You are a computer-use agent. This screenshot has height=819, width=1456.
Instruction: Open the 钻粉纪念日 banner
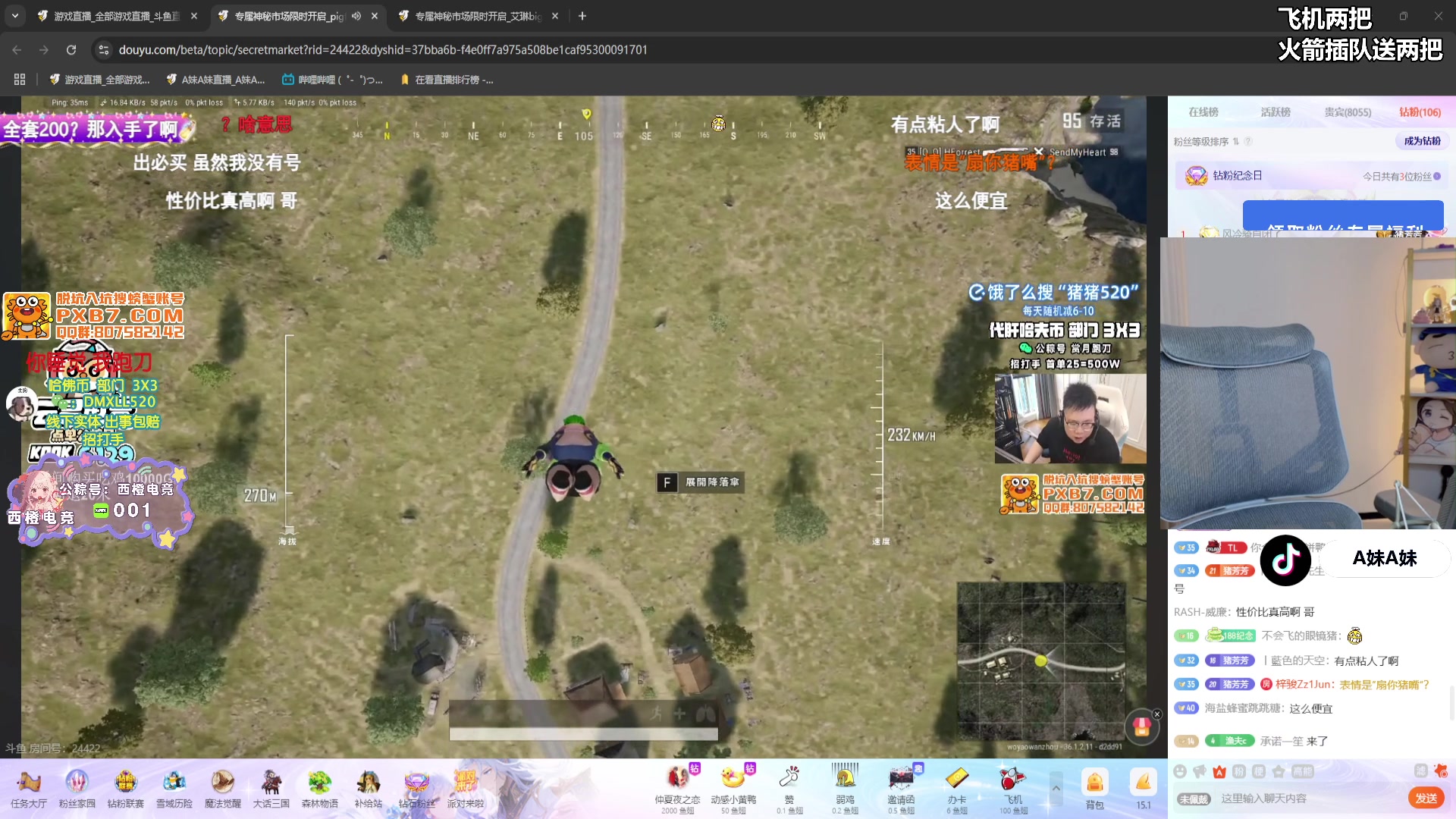click(x=1312, y=176)
